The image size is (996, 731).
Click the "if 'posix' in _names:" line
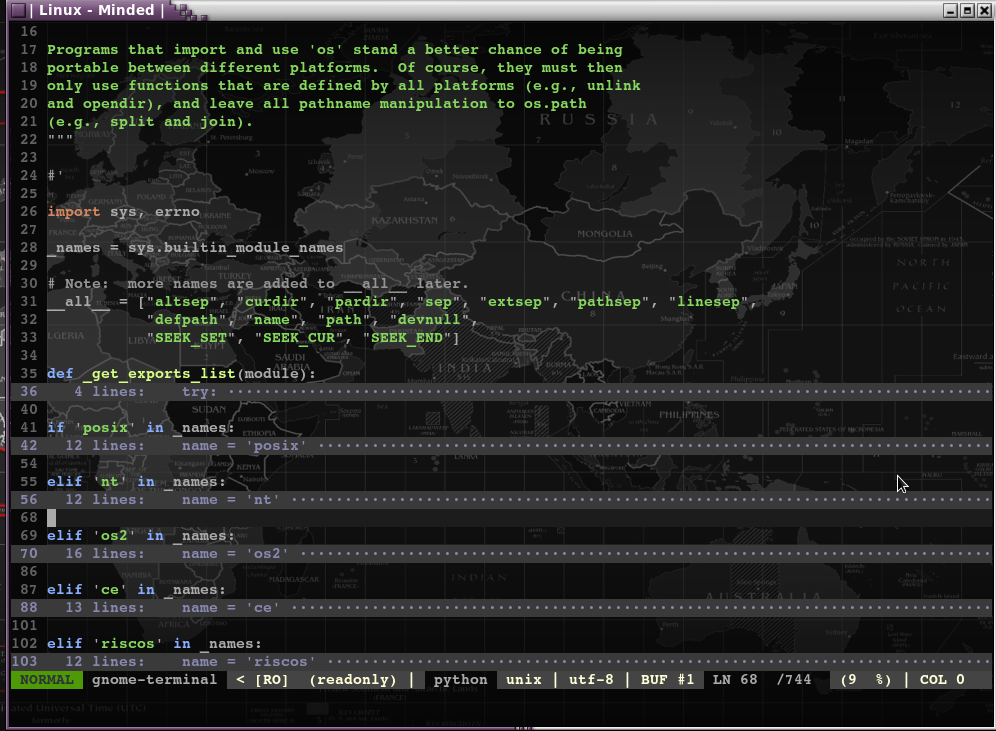(140, 427)
